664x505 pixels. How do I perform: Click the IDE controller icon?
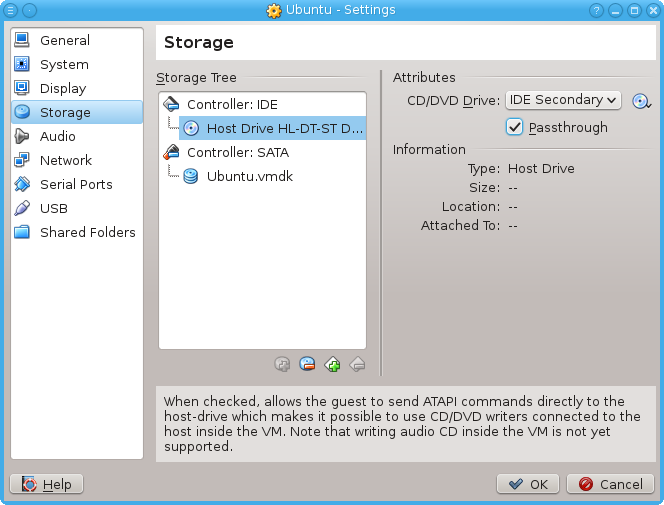click(x=172, y=104)
